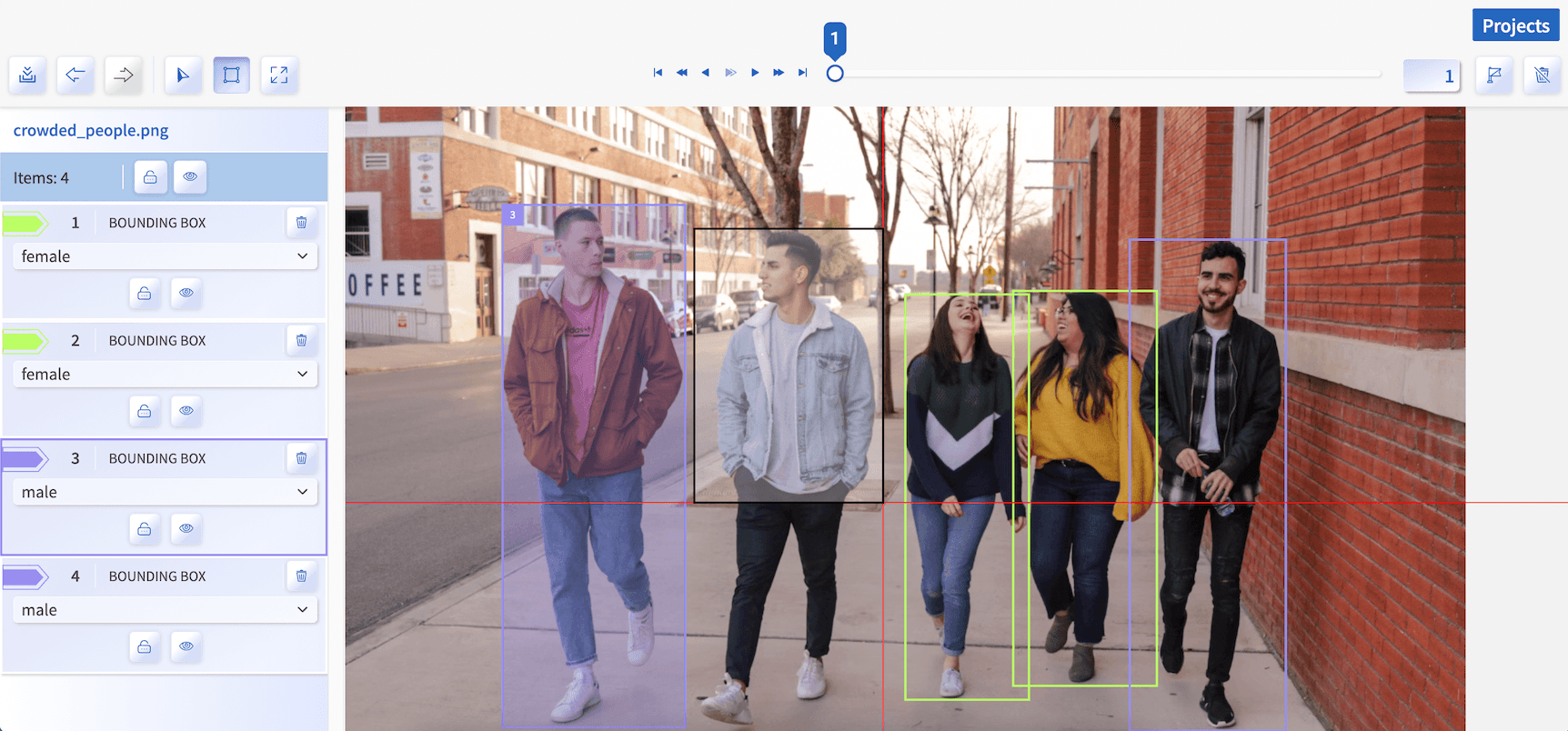Click the fullscreen expand icon
This screenshot has width=1568, height=731.
click(279, 75)
